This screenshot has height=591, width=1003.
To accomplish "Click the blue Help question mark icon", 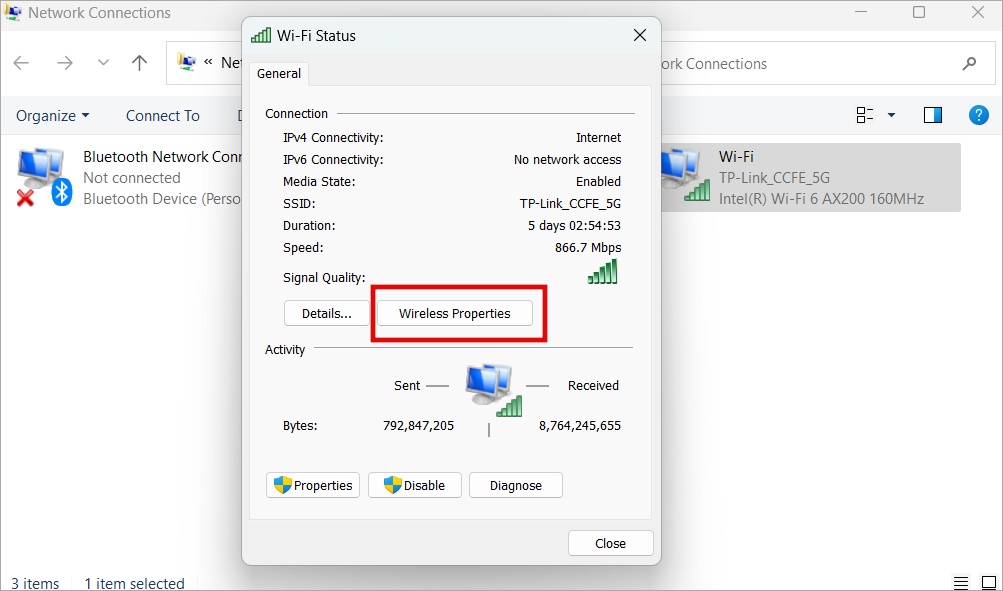I will click(978, 114).
